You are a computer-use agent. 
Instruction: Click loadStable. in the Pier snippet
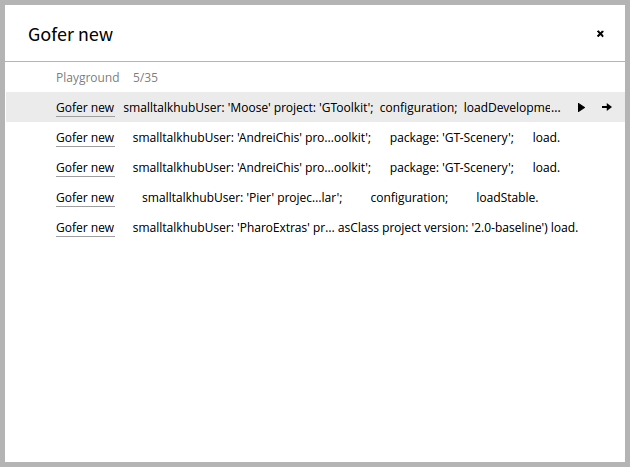pos(507,198)
